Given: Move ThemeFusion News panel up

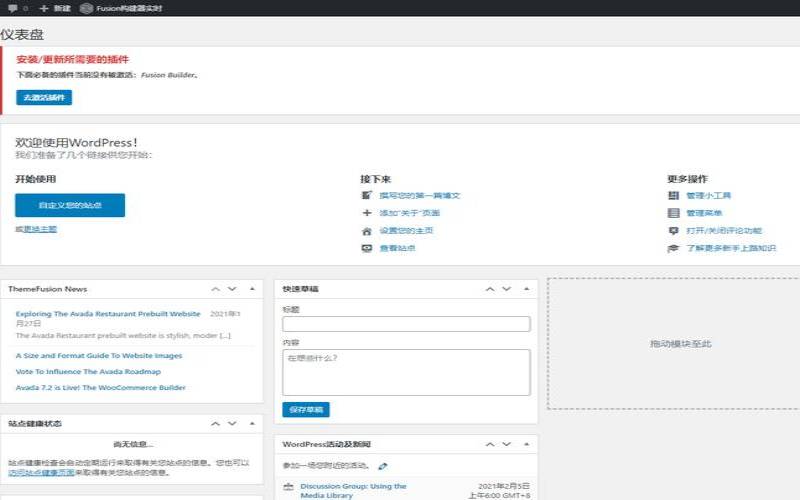Looking at the screenshot, I should 215,289.
